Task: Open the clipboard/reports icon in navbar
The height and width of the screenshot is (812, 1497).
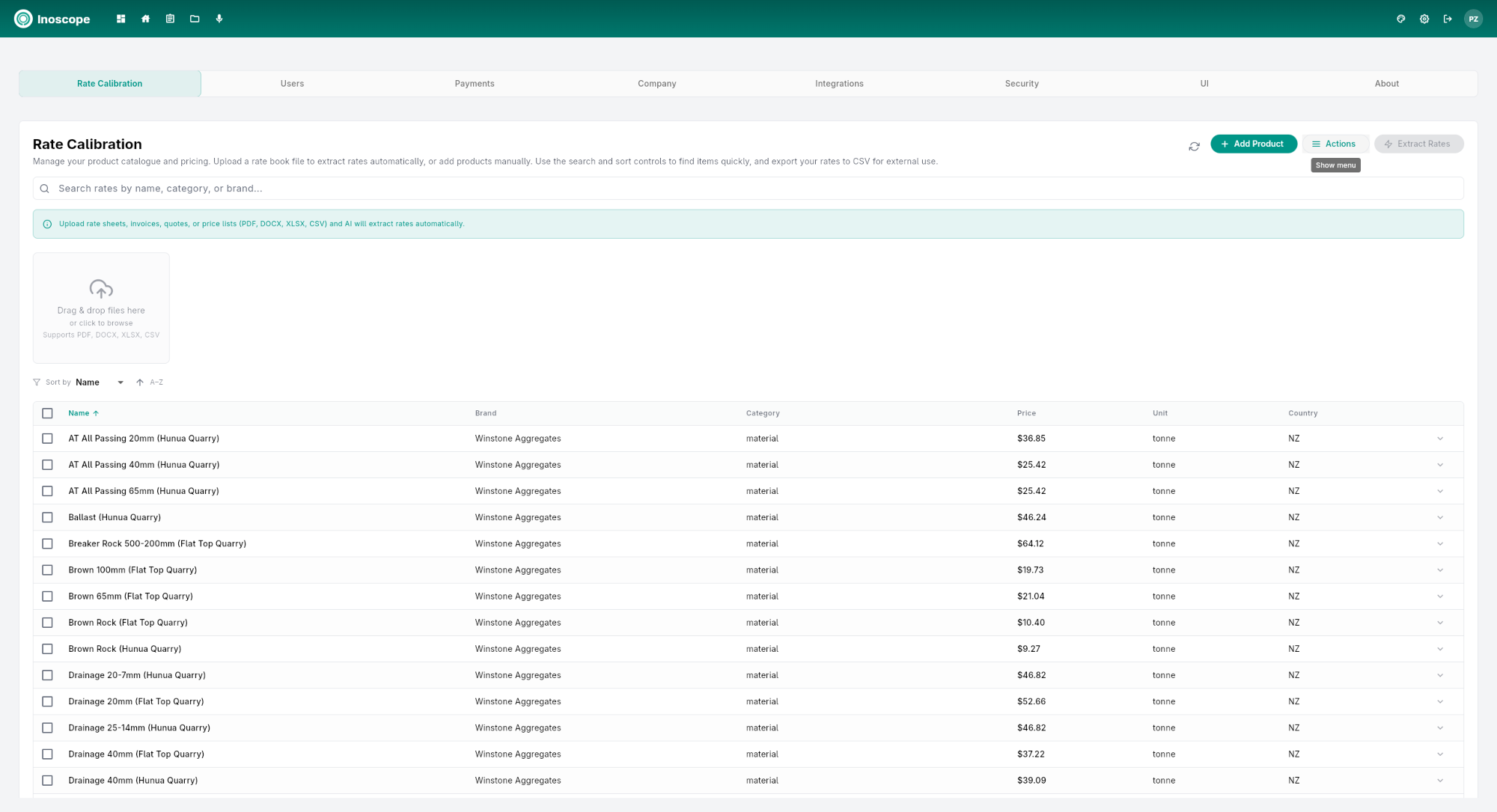Action: [x=170, y=19]
